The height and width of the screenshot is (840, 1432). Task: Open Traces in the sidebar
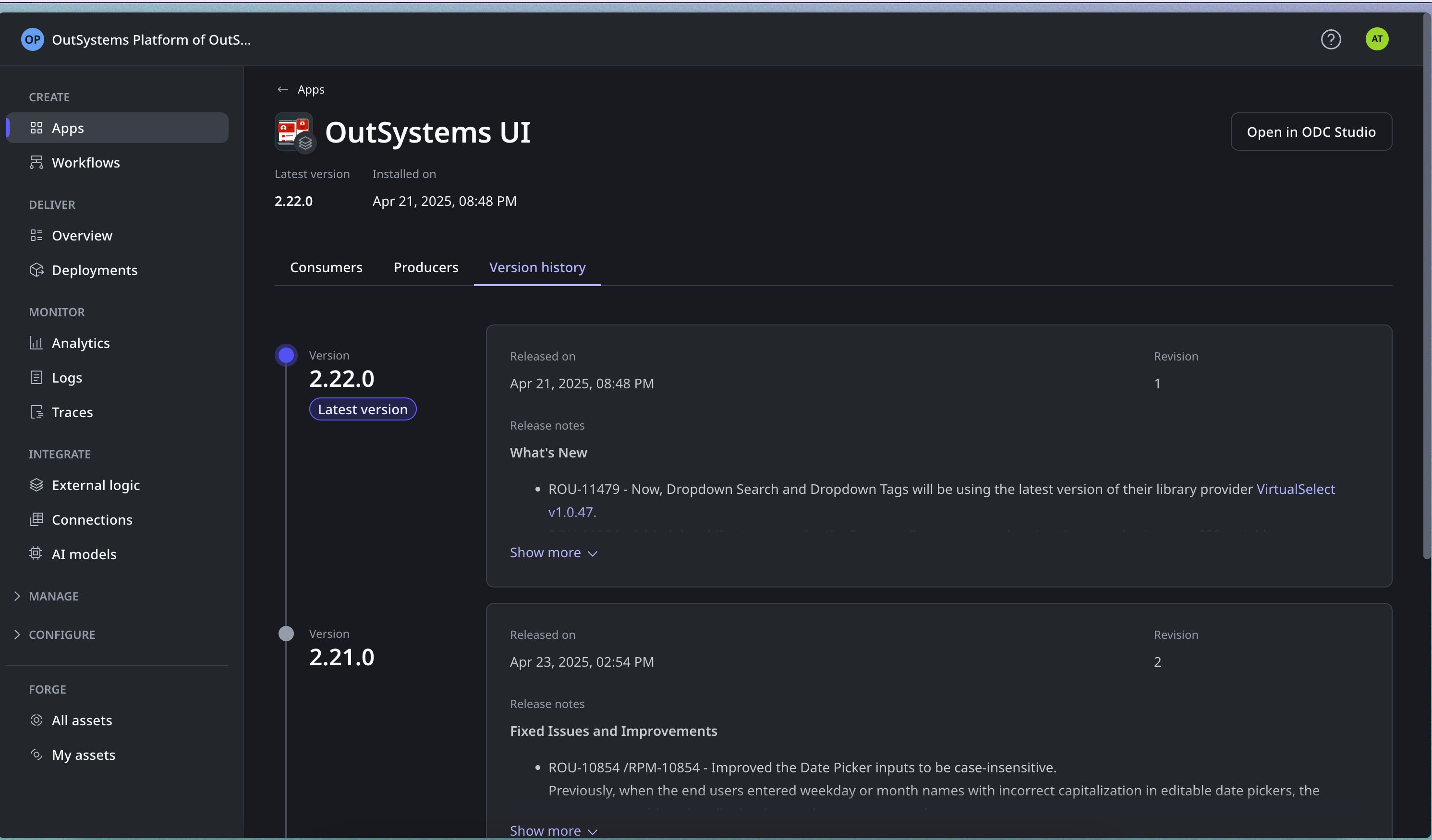point(117,412)
